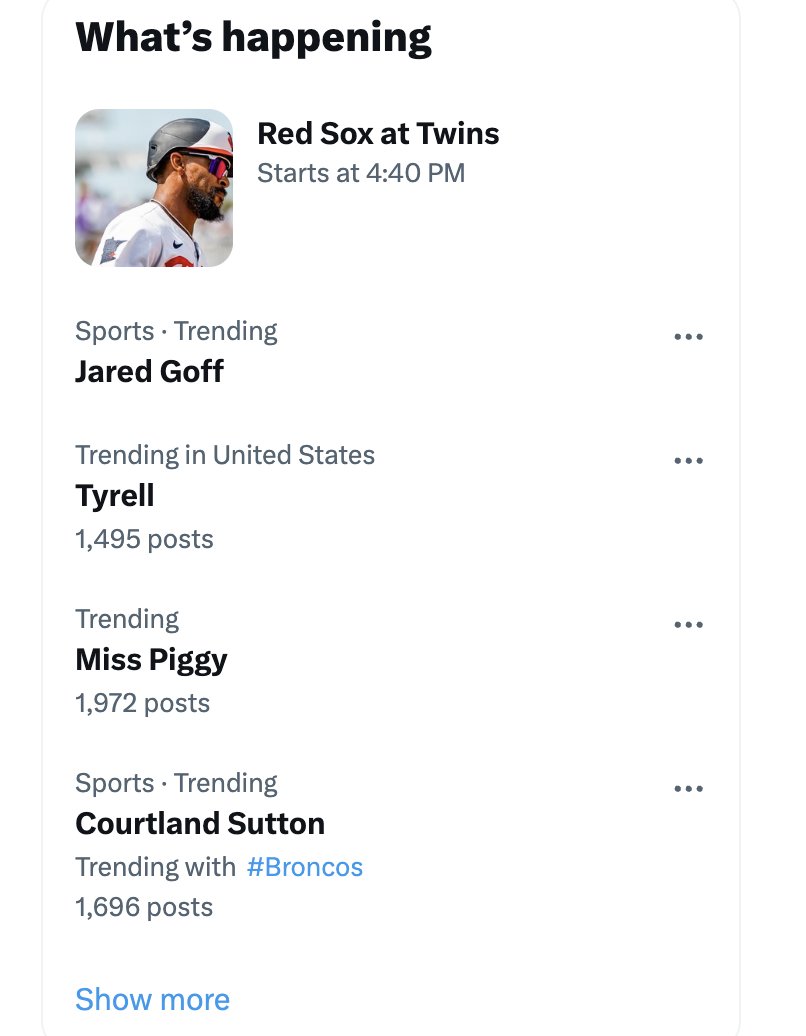Click the Trending in United States label
The image size is (806, 1036).
click(x=225, y=455)
